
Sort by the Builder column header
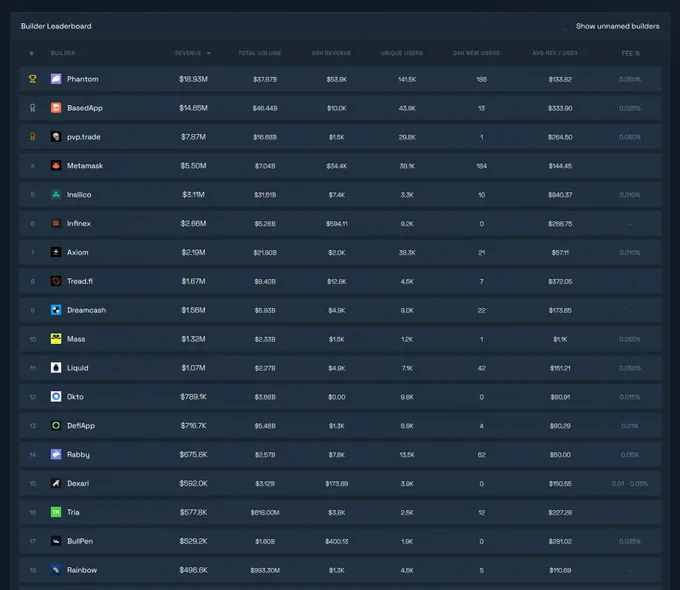(x=67, y=53)
